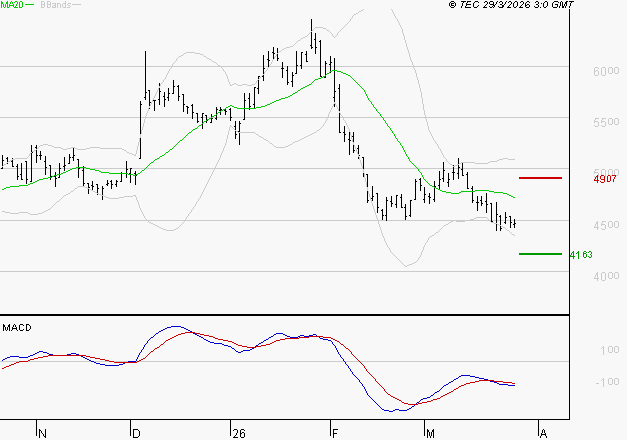The image size is (627, 440).
Task: Click the MACD panel label
Action: pos(17,328)
